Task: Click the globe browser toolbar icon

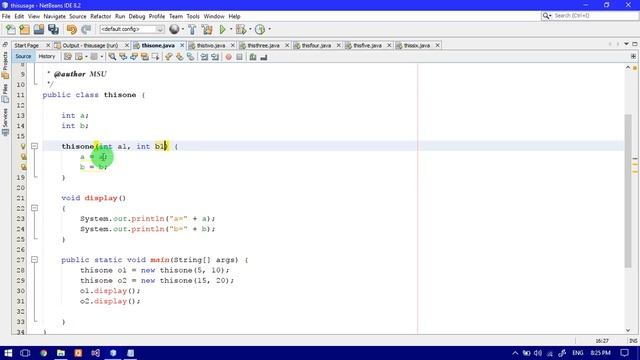Action: 174,29
